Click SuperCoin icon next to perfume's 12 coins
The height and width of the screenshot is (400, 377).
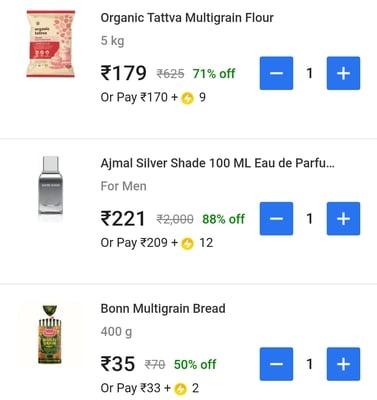pyautogui.click(x=188, y=244)
